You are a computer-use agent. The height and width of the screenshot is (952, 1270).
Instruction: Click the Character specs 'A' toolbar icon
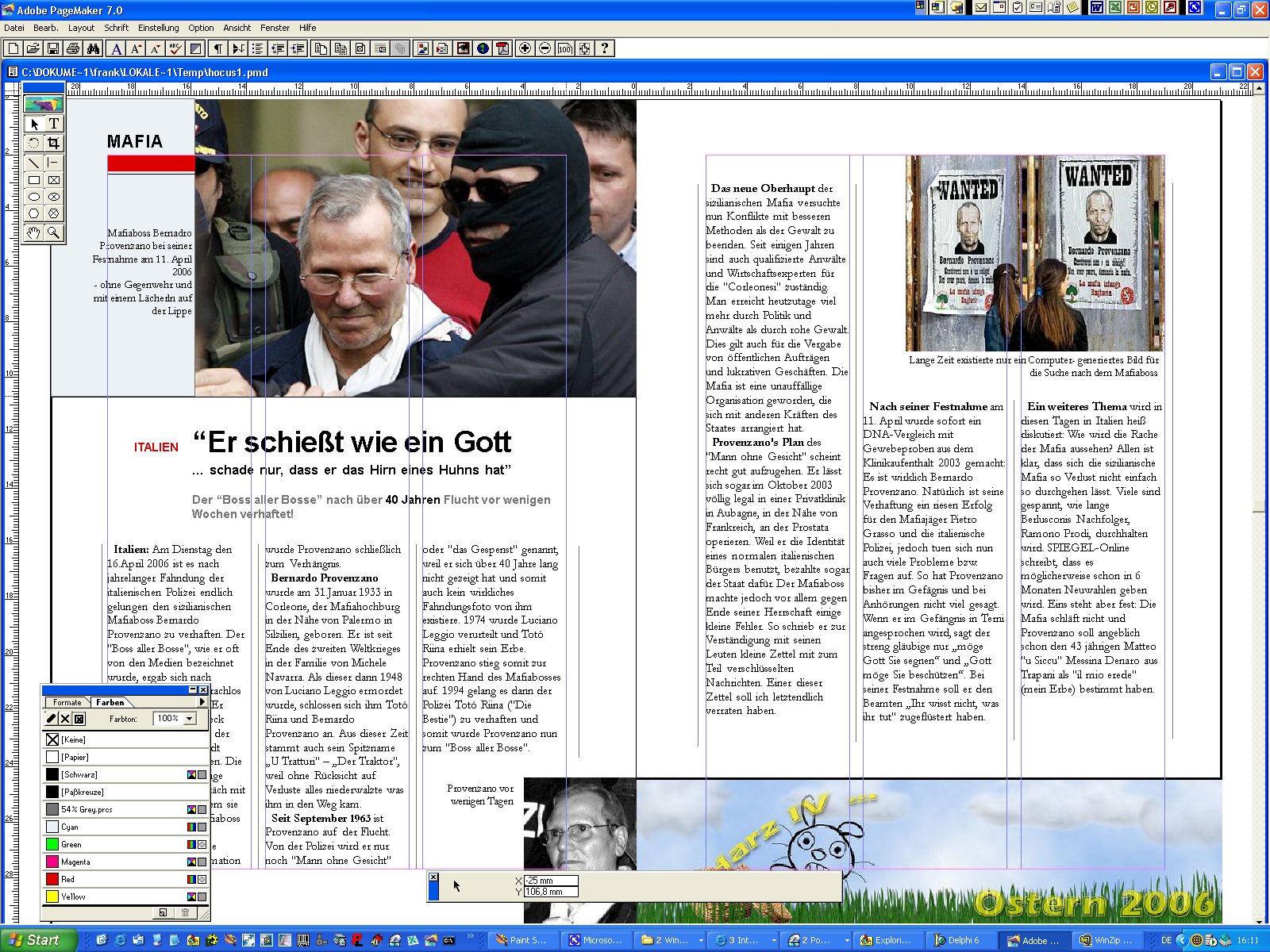[116, 48]
